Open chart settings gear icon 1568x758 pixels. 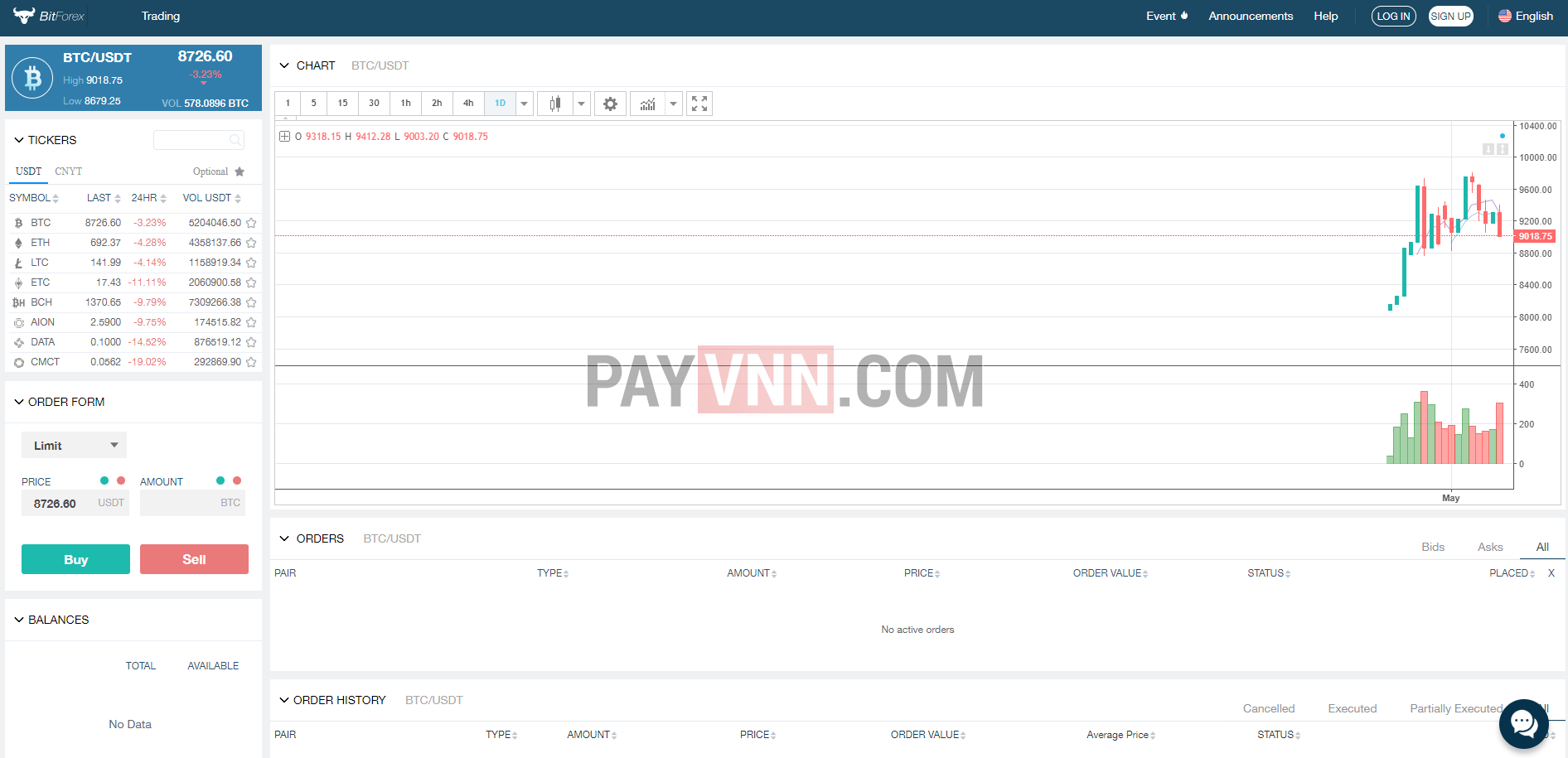click(610, 104)
